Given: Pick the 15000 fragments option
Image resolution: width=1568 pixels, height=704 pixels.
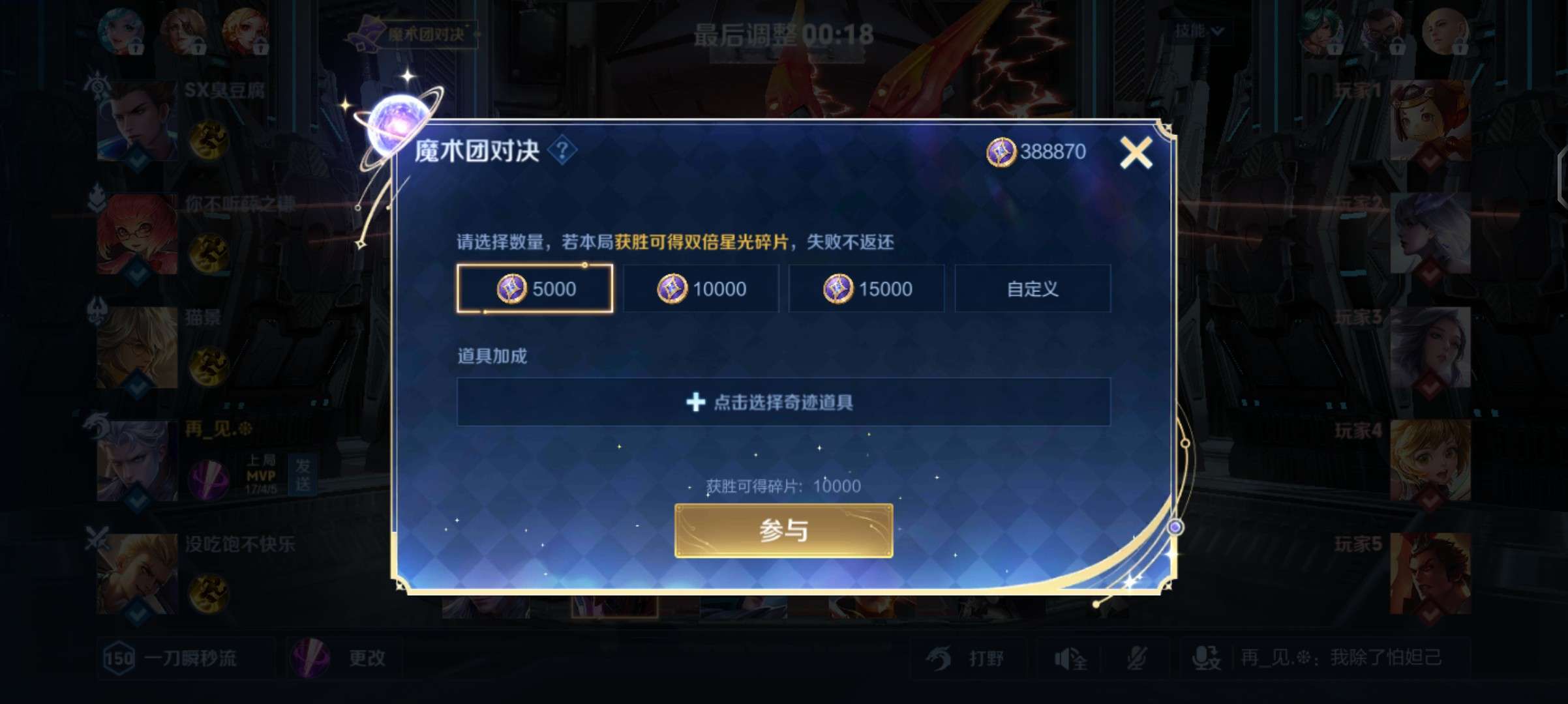Looking at the screenshot, I should pyautogui.click(x=867, y=289).
